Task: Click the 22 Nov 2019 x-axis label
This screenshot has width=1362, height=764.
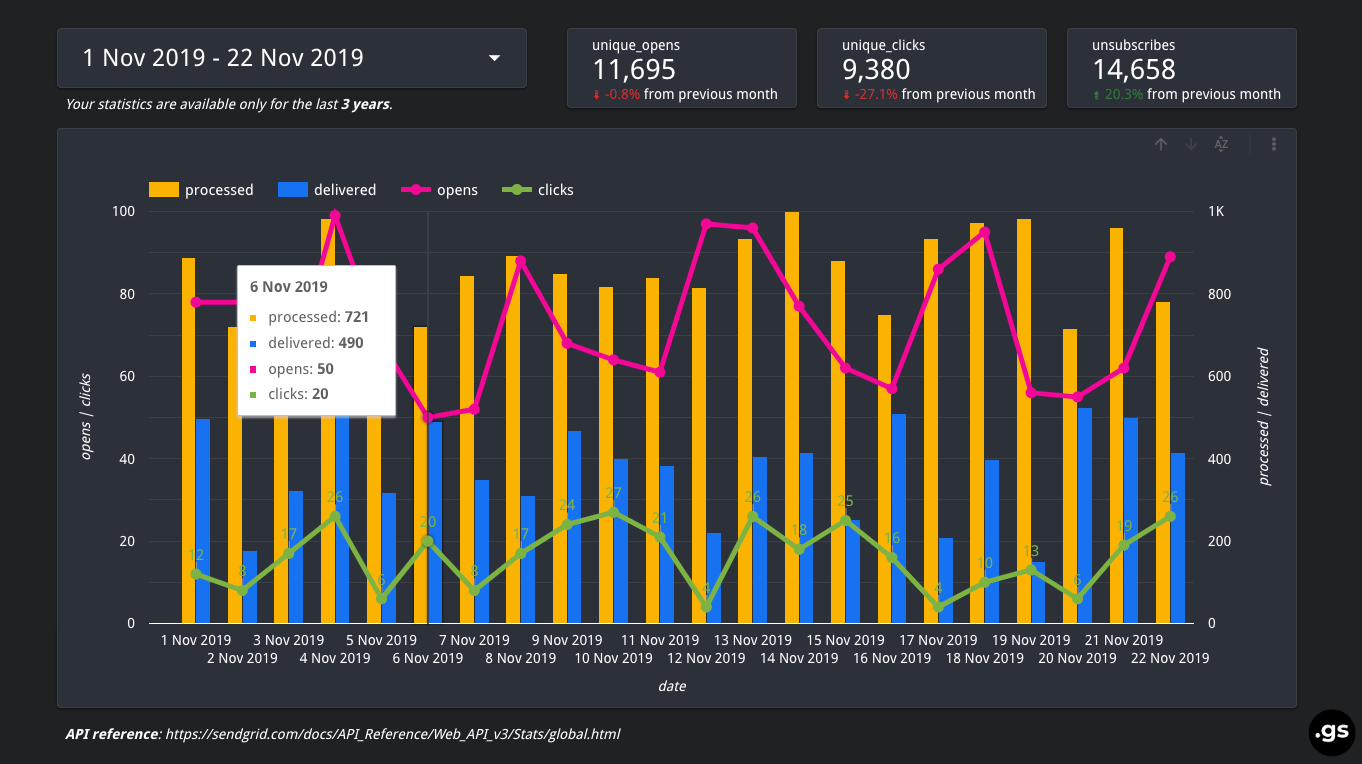Action: point(1169,658)
